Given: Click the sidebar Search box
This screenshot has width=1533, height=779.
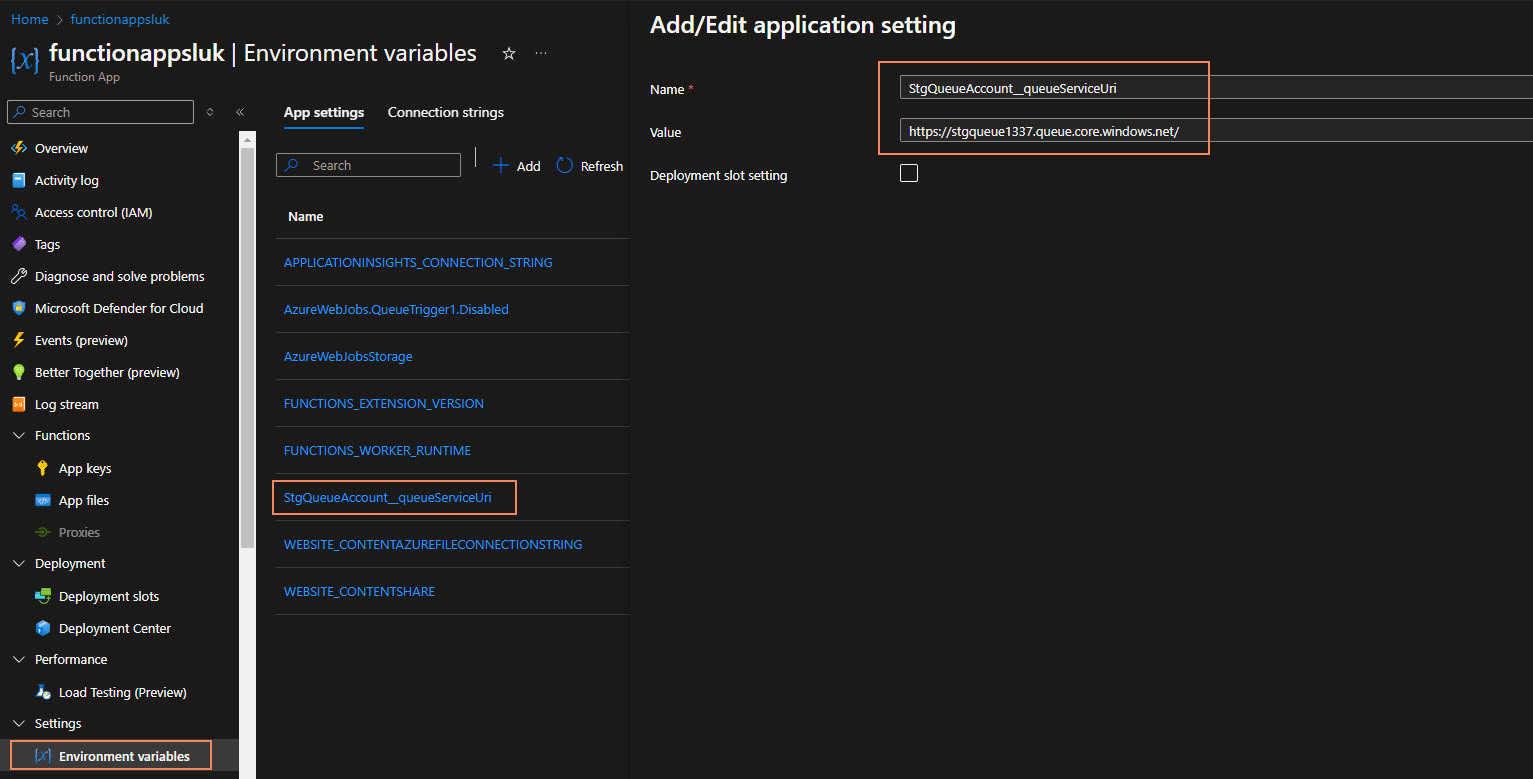Looking at the screenshot, I should pyautogui.click(x=100, y=112).
